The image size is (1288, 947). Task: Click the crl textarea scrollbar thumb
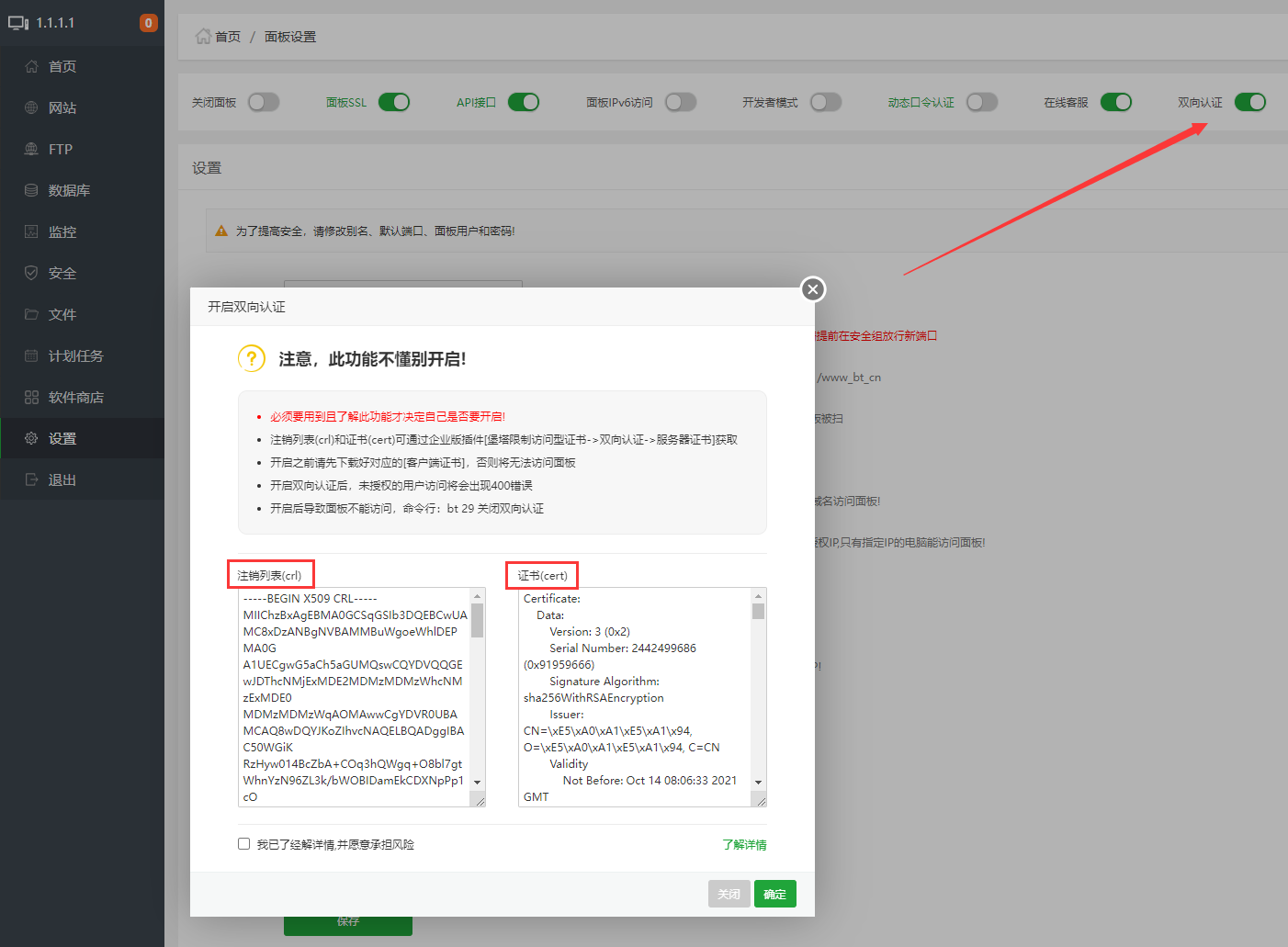coord(478,620)
